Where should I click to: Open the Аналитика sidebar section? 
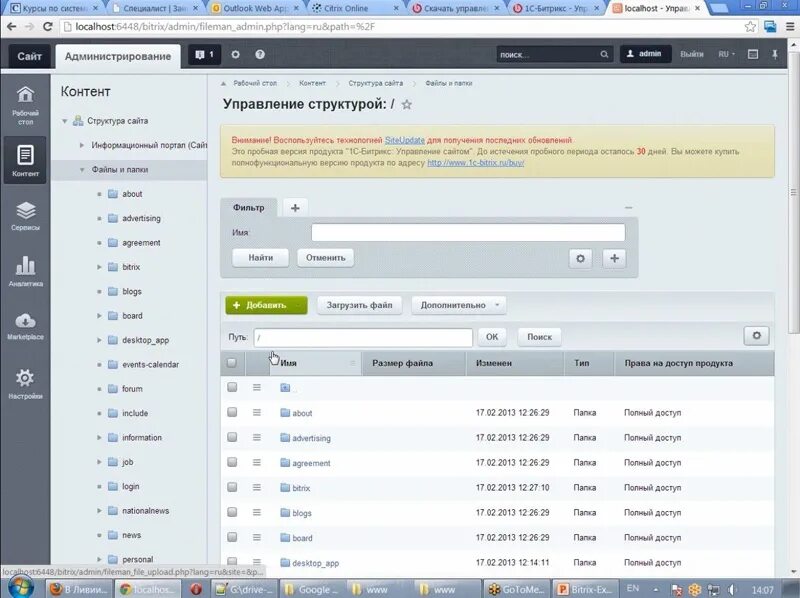click(25, 270)
